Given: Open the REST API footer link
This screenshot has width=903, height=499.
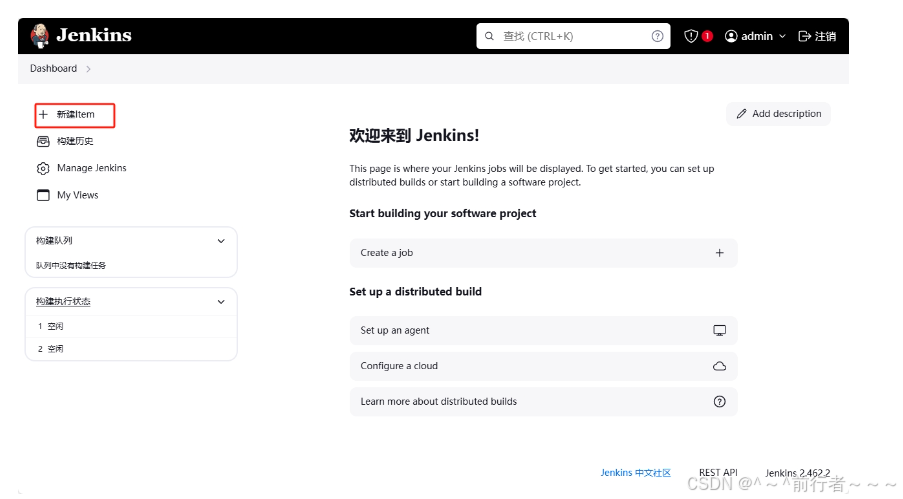Looking at the screenshot, I should coord(718,472).
